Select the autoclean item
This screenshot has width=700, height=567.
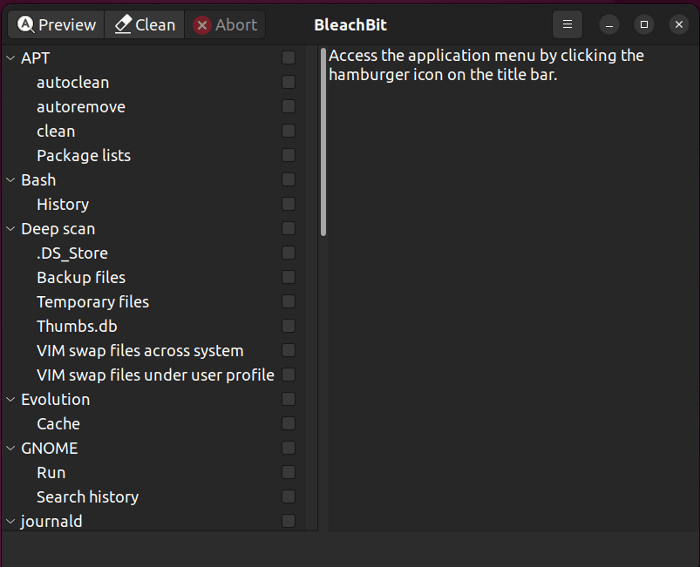(73, 83)
